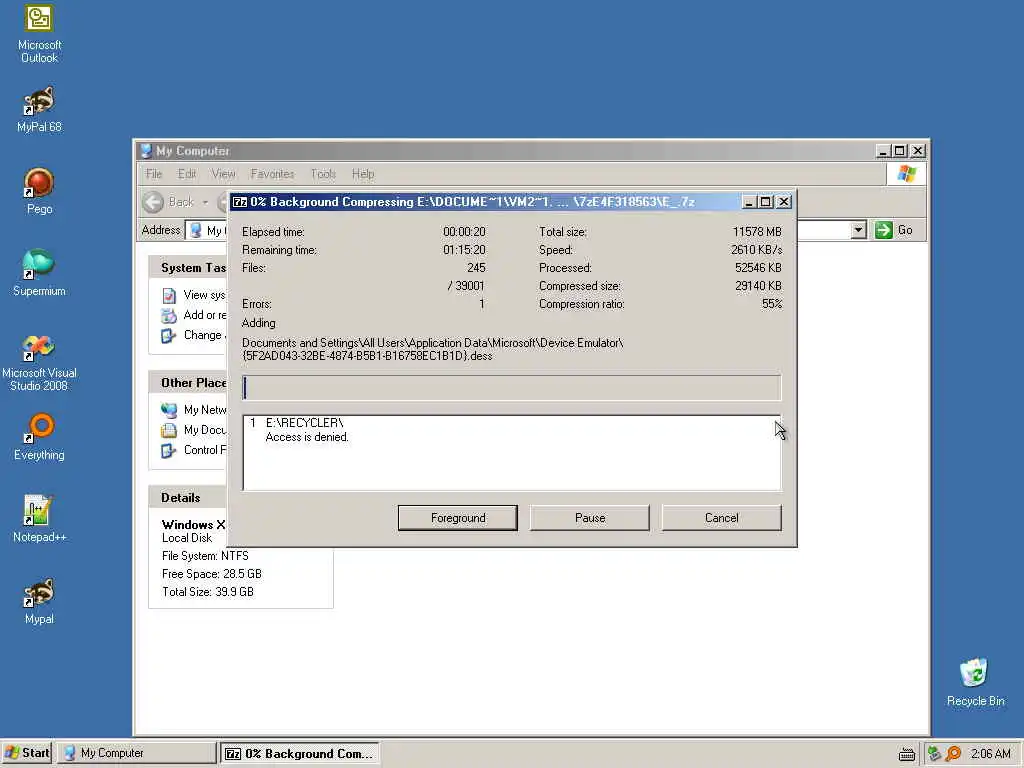1024x768 pixels.
Task: Click the Remaining time value 01:15:20
Action: (464, 250)
